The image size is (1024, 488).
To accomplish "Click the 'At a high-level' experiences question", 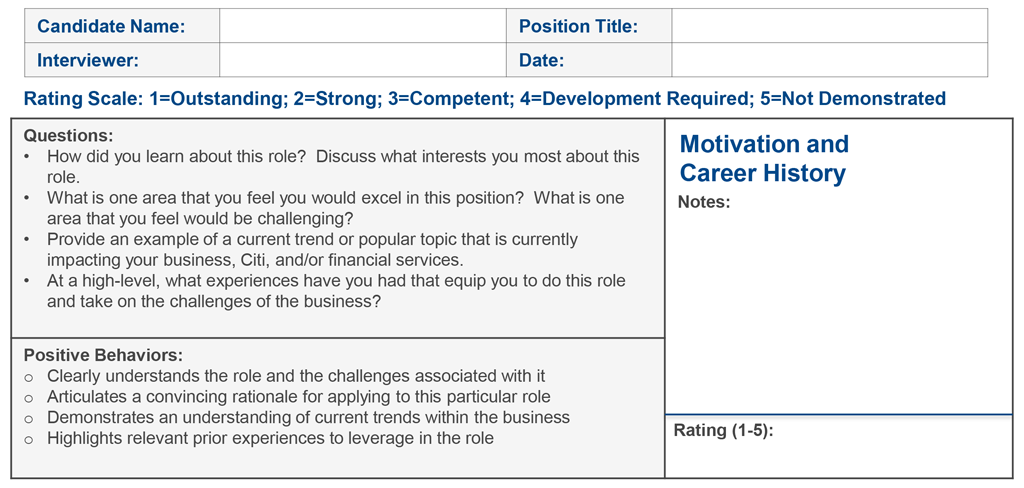I will click(x=335, y=281).
